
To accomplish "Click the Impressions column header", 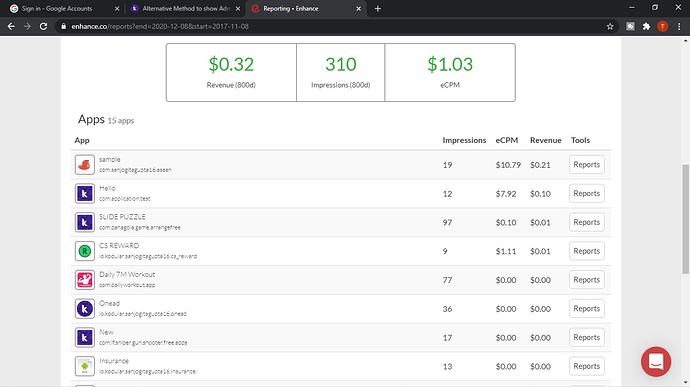I will click(x=464, y=140).
